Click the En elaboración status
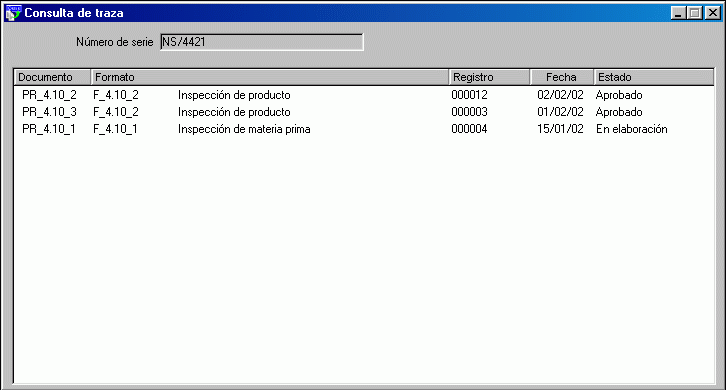 [632, 129]
